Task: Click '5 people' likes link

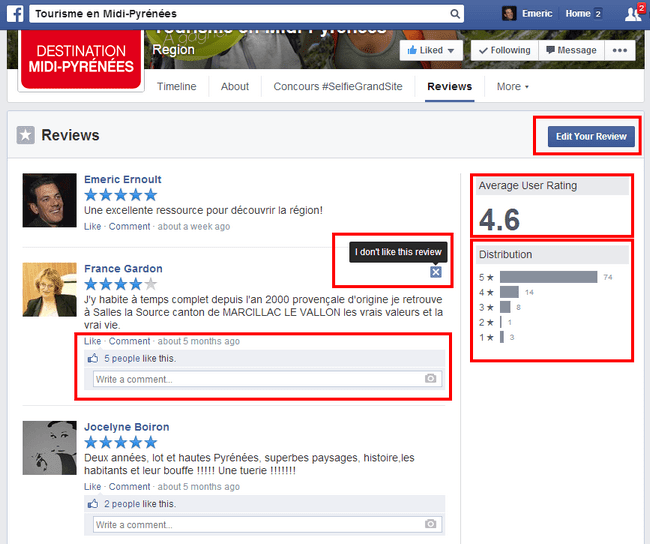Action: [x=122, y=358]
